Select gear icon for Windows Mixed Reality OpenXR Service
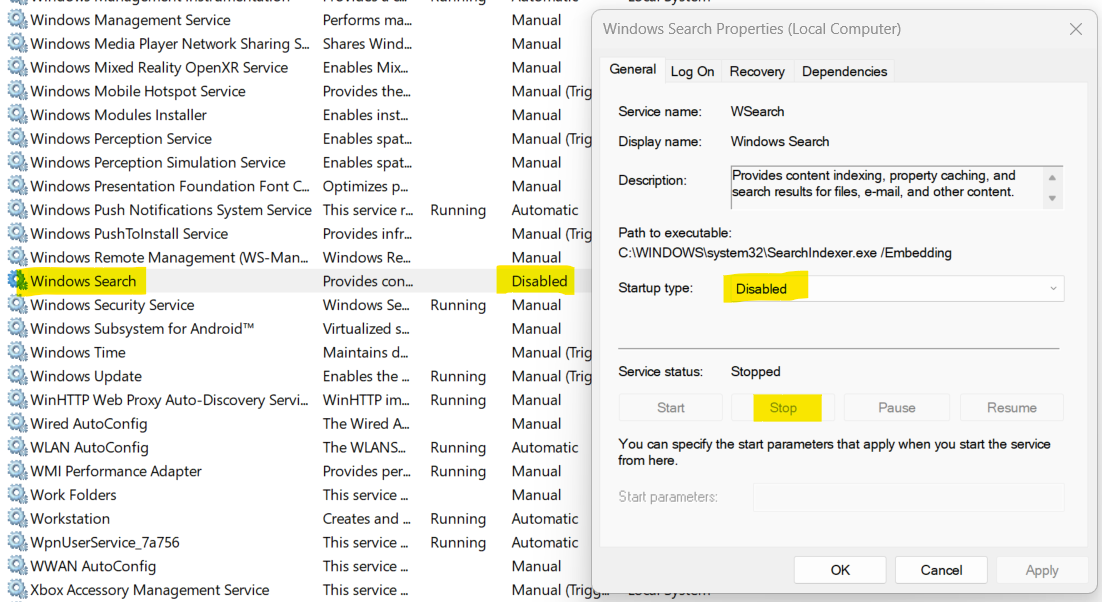 18,67
